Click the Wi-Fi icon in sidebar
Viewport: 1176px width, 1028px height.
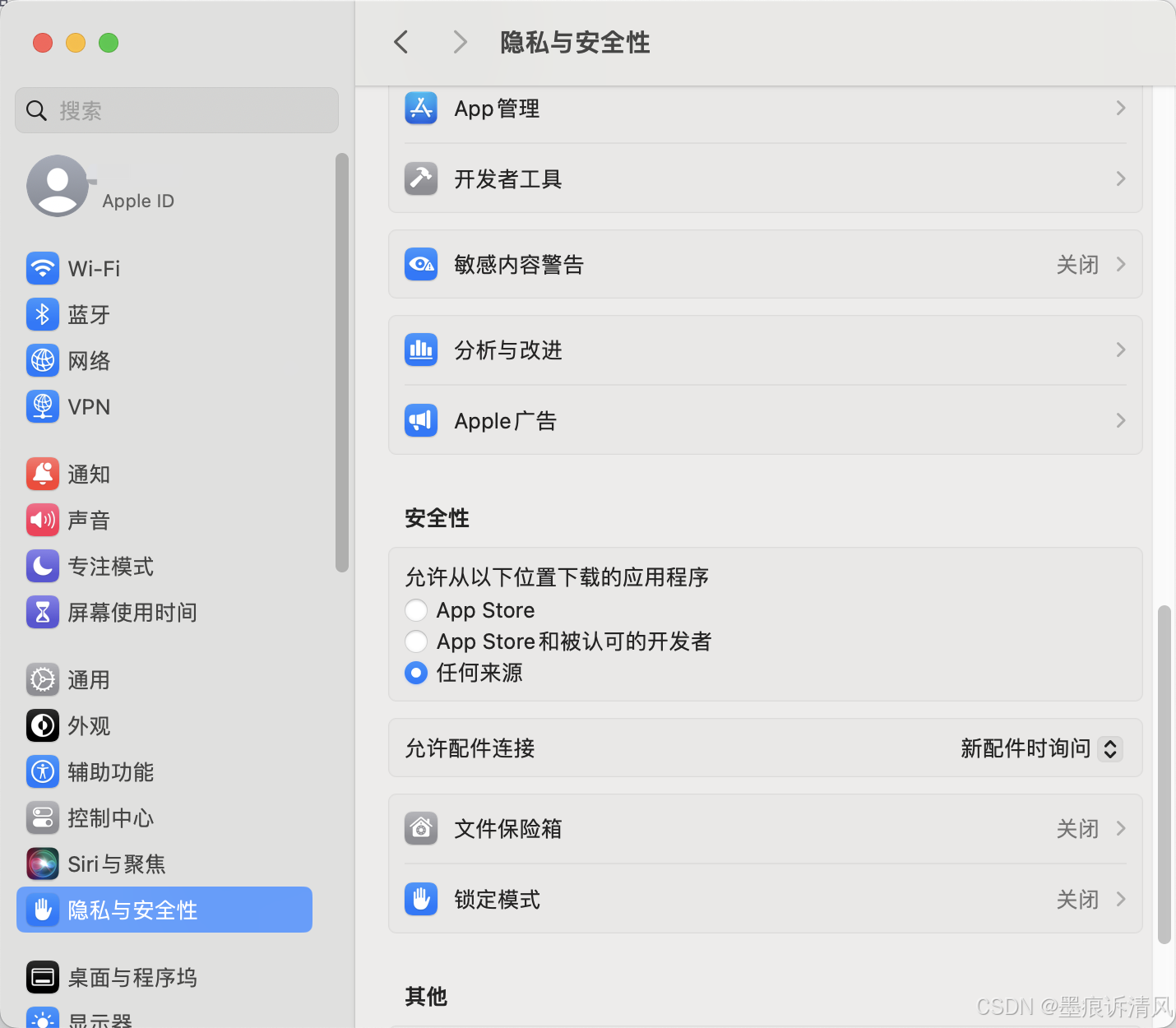43,268
